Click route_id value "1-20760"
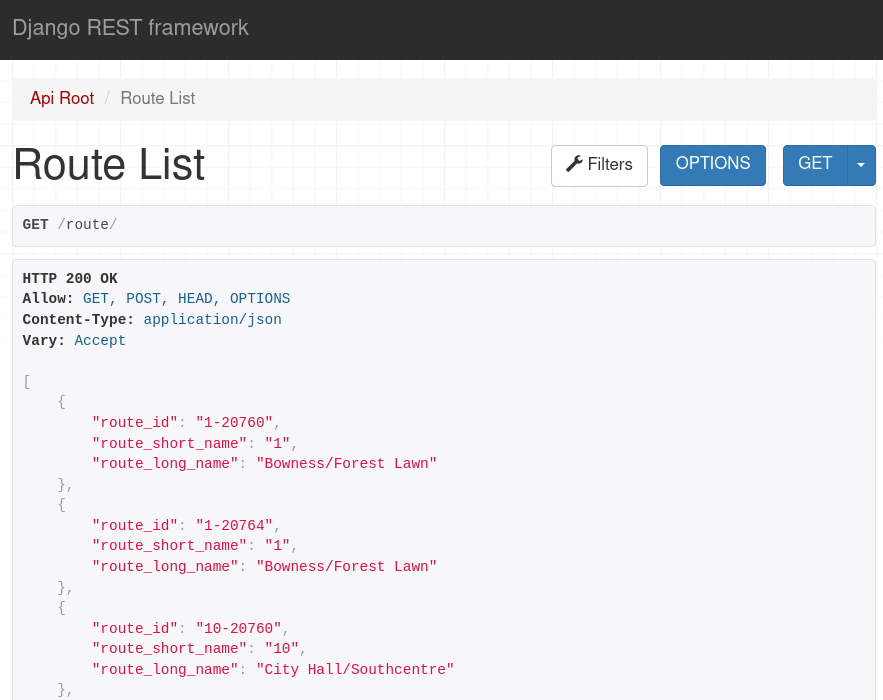The image size is (883, 700). click(234, 423)
